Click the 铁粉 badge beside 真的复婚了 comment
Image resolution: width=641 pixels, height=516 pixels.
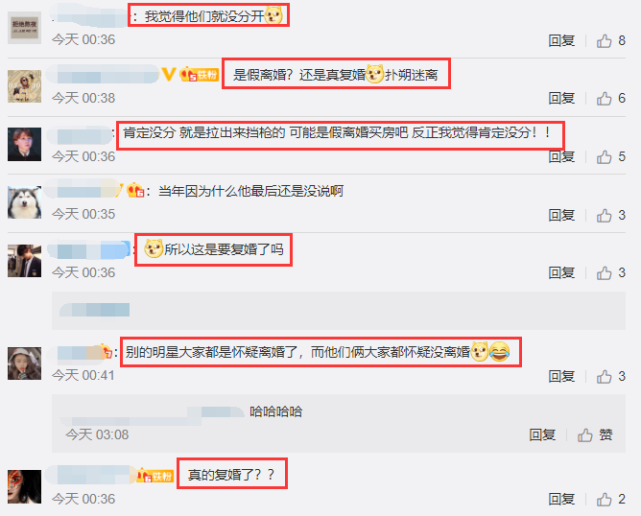[155, 476]
